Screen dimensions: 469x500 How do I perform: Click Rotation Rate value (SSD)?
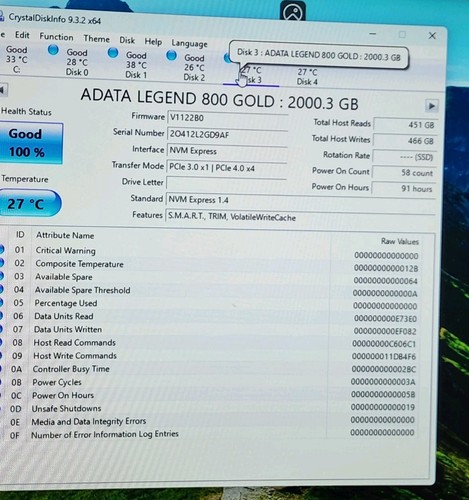(x=404, y=157)
